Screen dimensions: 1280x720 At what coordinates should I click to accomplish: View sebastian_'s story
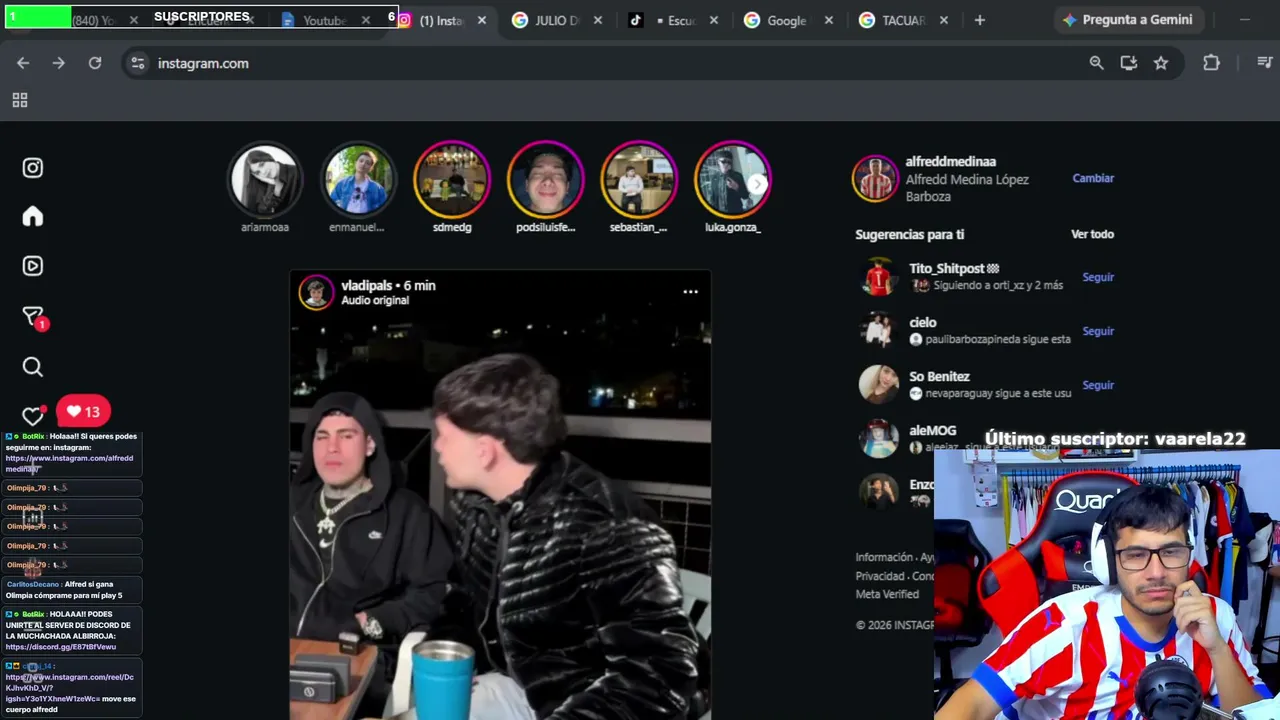coord(639,180)
